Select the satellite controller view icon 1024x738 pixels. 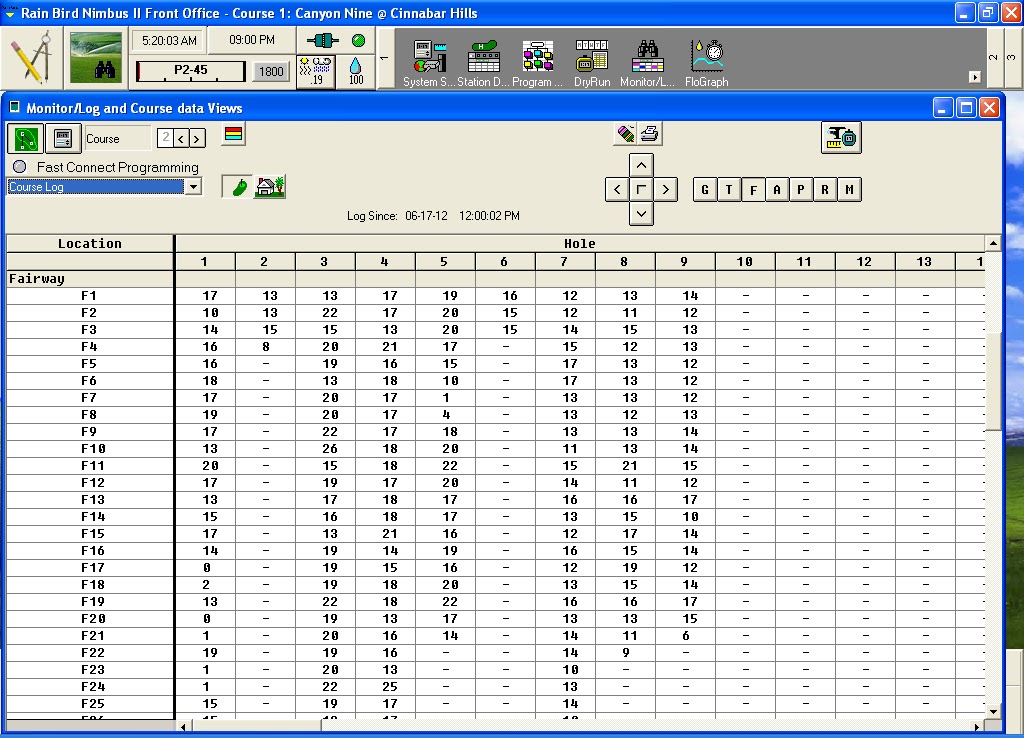click(63, 138)
